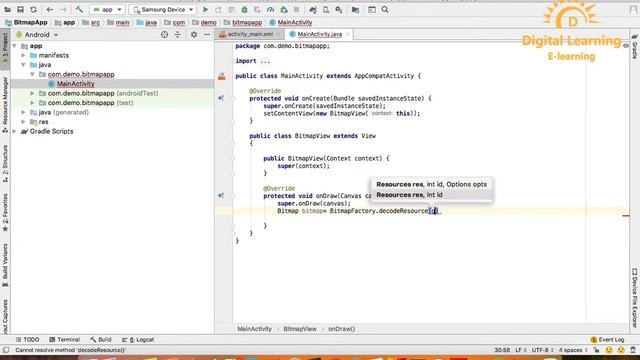Open the SDK Manager icon

tap(339, 9)
